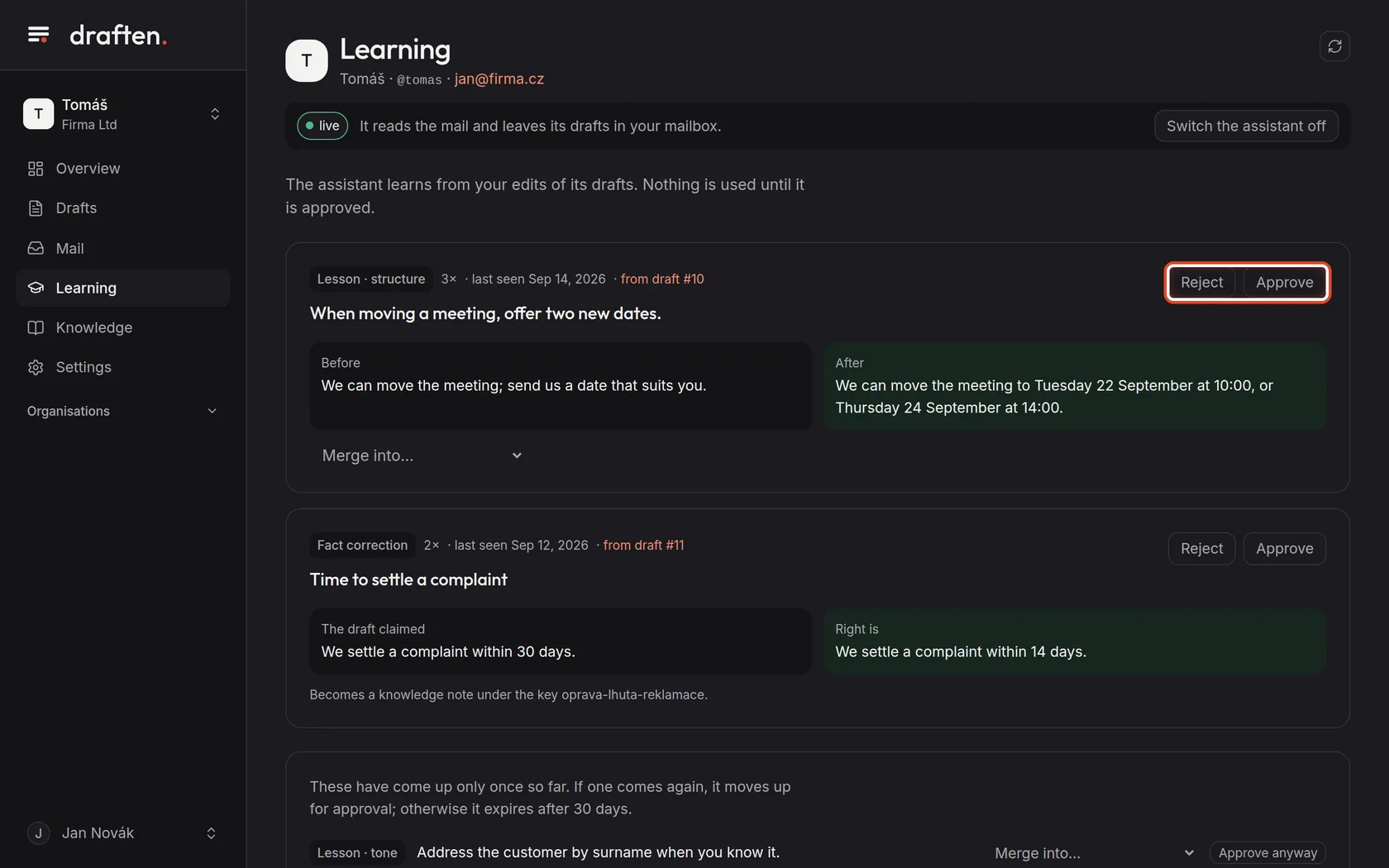Select the Learning sidebar item
This screenshot has width=1389, height=868.
(122, 288)
